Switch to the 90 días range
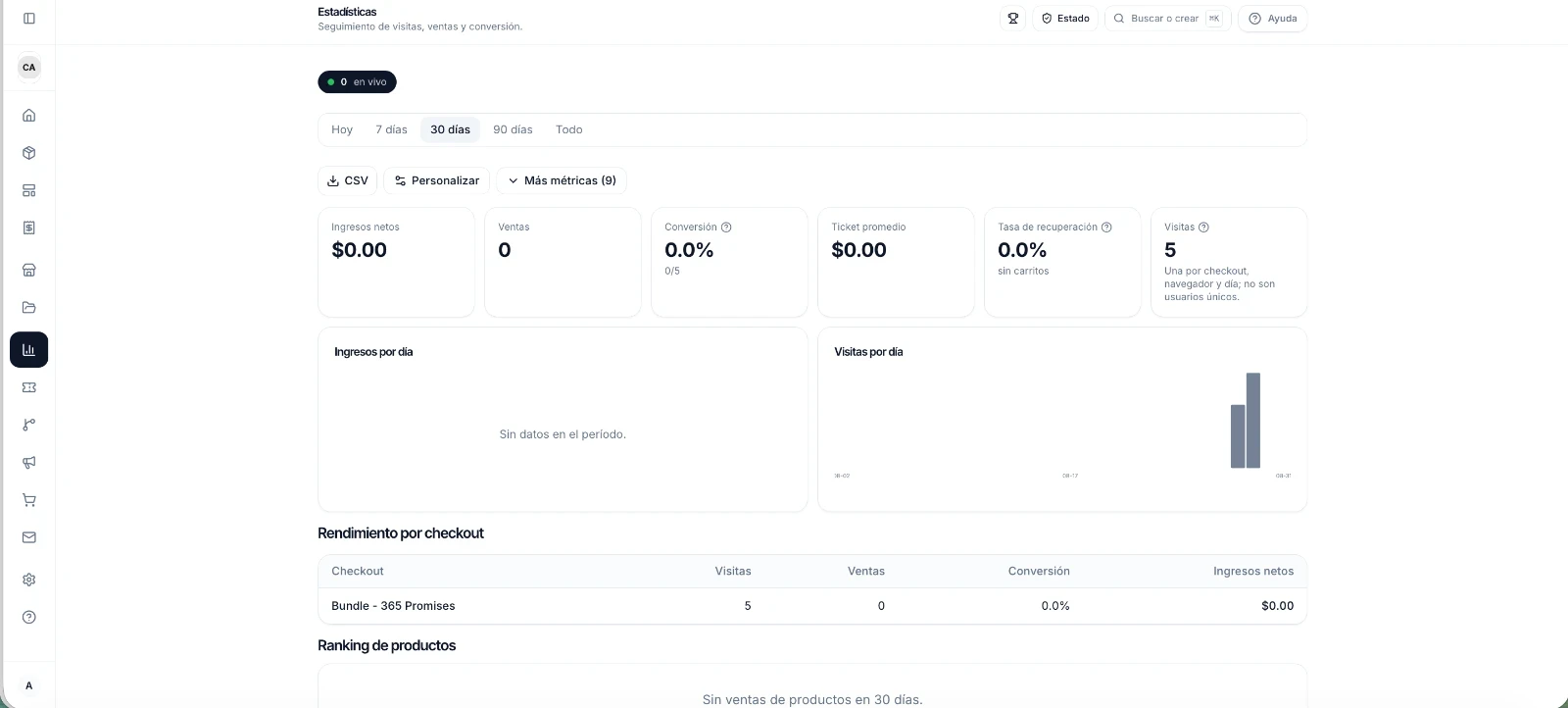This screenshot has width=1568, height=708. [513, 129]
